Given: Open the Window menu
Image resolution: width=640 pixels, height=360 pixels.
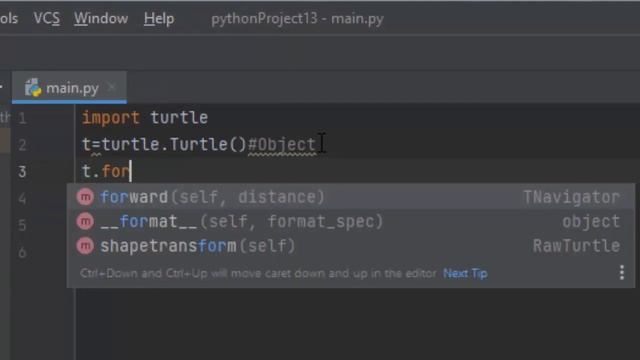Looking at the screenshot, I should (101, 19).
